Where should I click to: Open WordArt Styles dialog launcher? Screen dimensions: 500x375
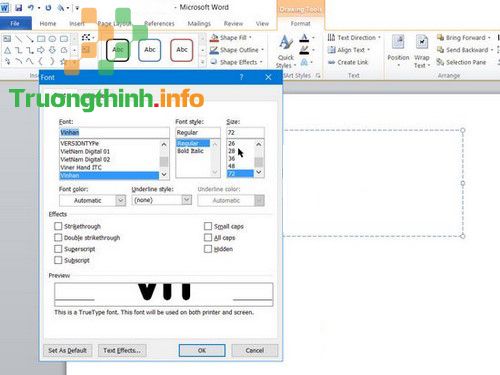click(318, 76)
